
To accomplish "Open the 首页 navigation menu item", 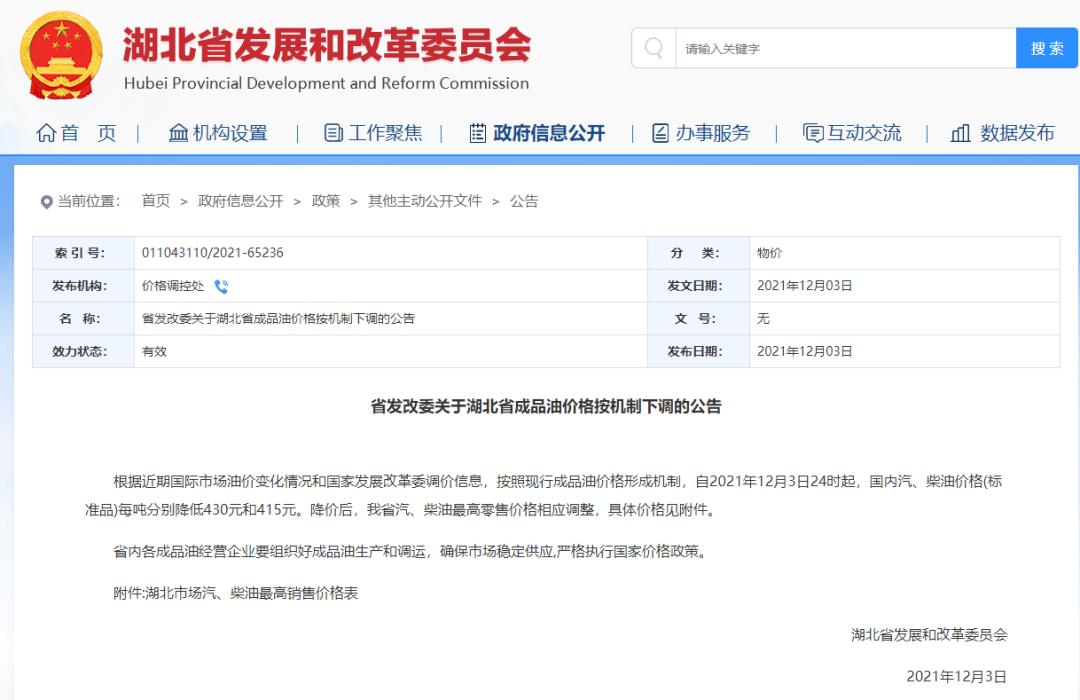I will 88,132.
